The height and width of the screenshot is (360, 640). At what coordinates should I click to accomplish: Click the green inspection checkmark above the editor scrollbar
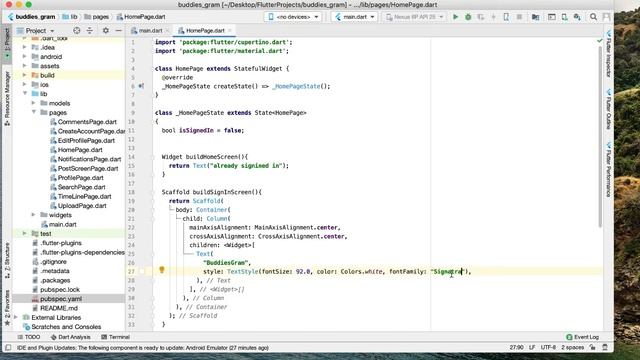click(x=600, y=41)
